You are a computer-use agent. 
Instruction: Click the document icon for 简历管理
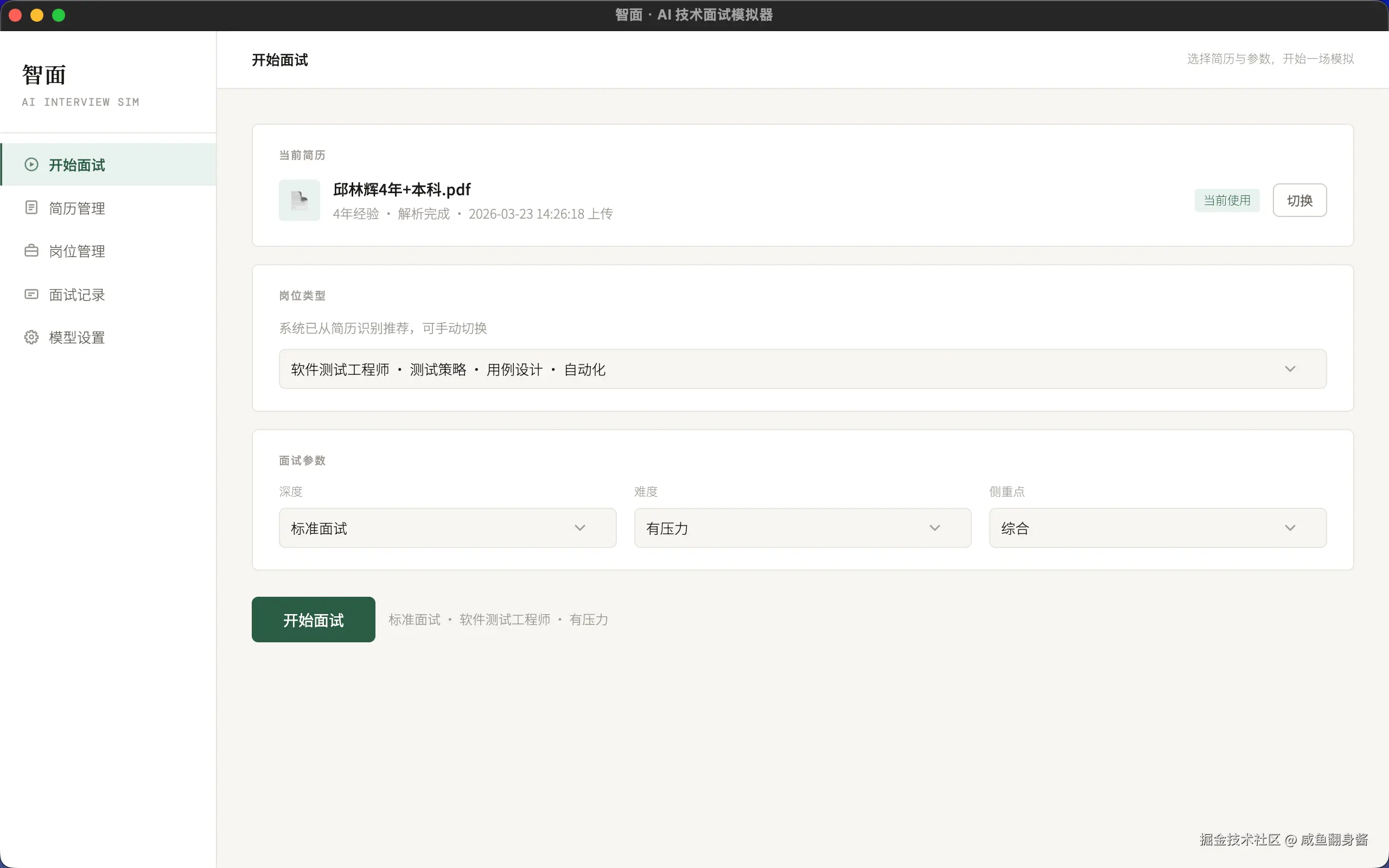pyautogui.click(x=31, y=207)
